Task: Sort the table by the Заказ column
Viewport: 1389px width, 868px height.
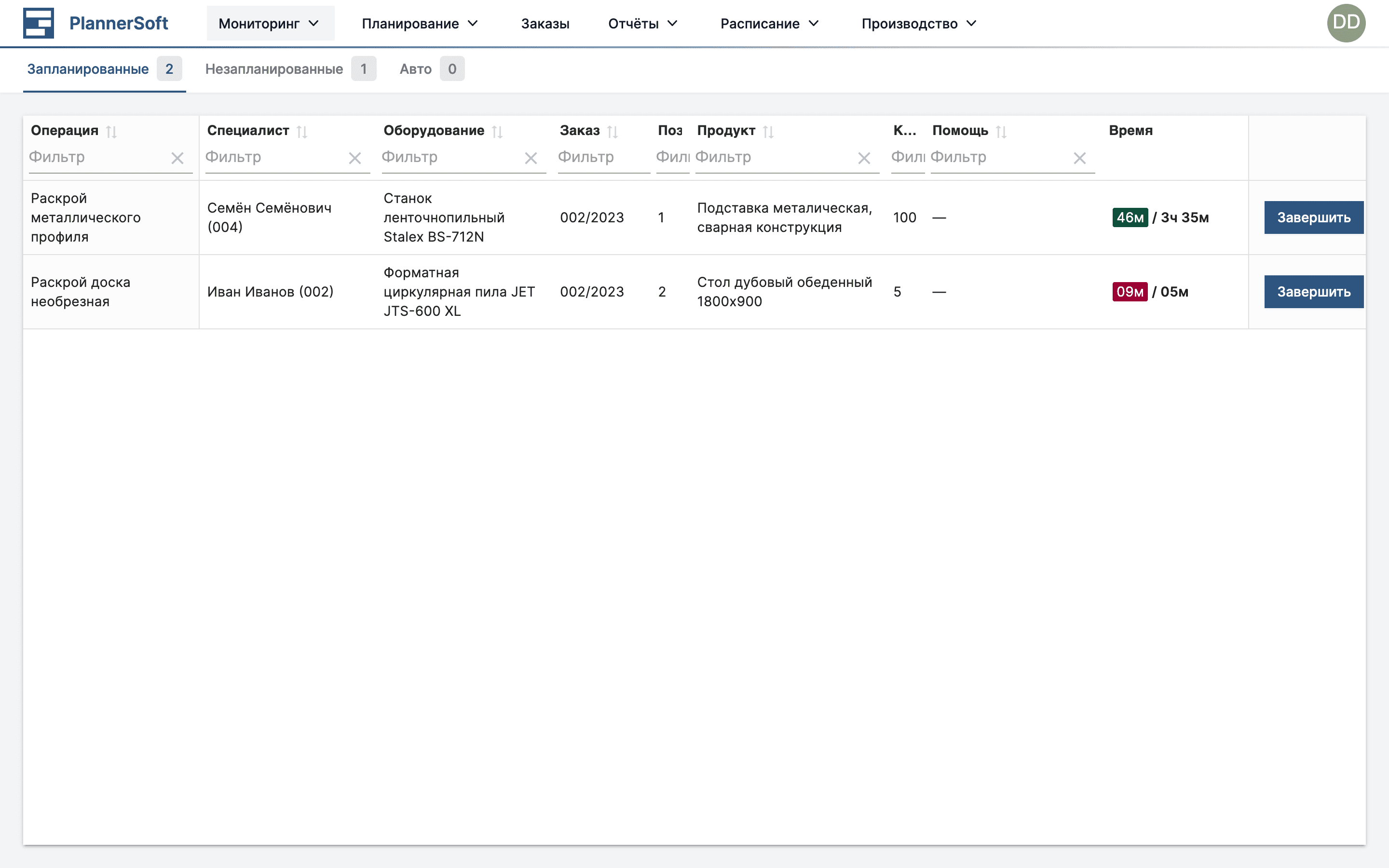Action: 613,132
